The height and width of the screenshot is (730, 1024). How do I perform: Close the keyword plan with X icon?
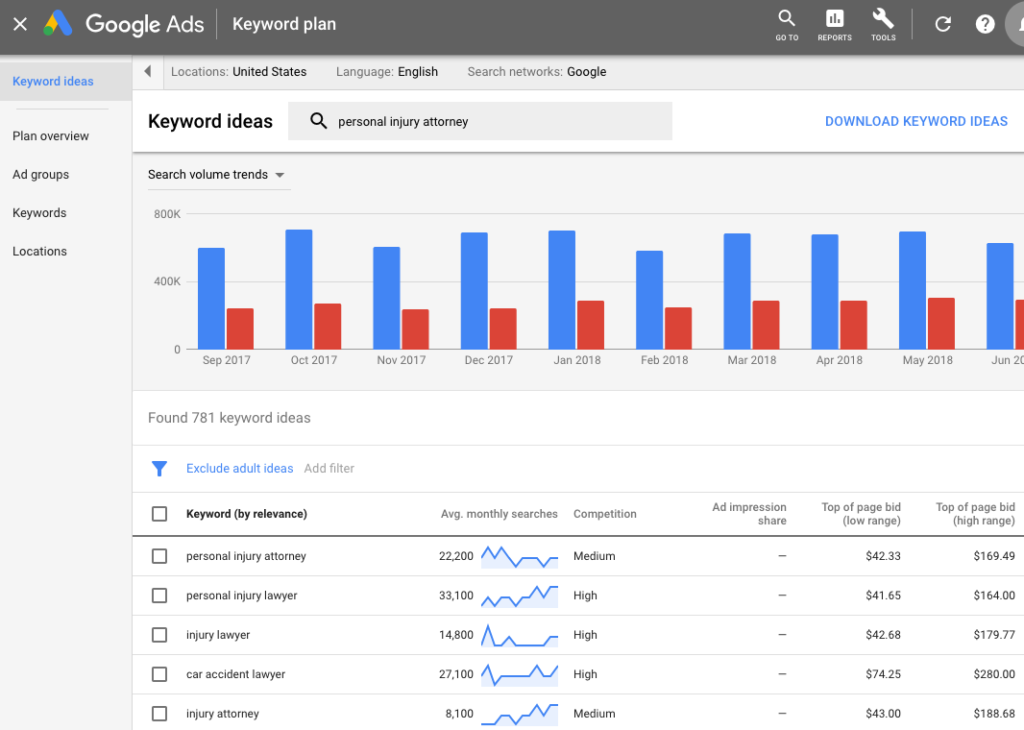[x=20, y=24]
